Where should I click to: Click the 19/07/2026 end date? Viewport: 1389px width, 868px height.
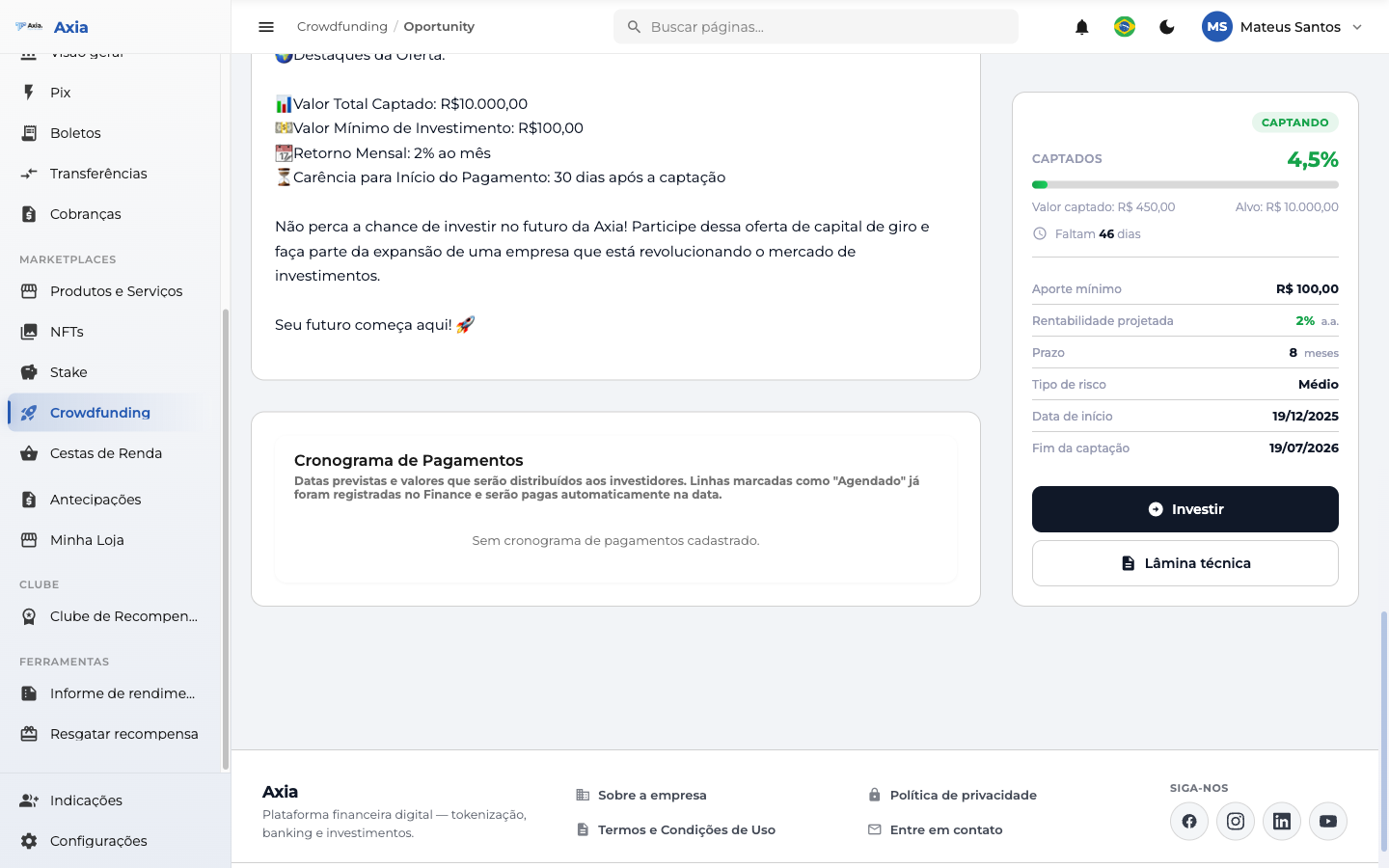click(x=1304, y=448)
